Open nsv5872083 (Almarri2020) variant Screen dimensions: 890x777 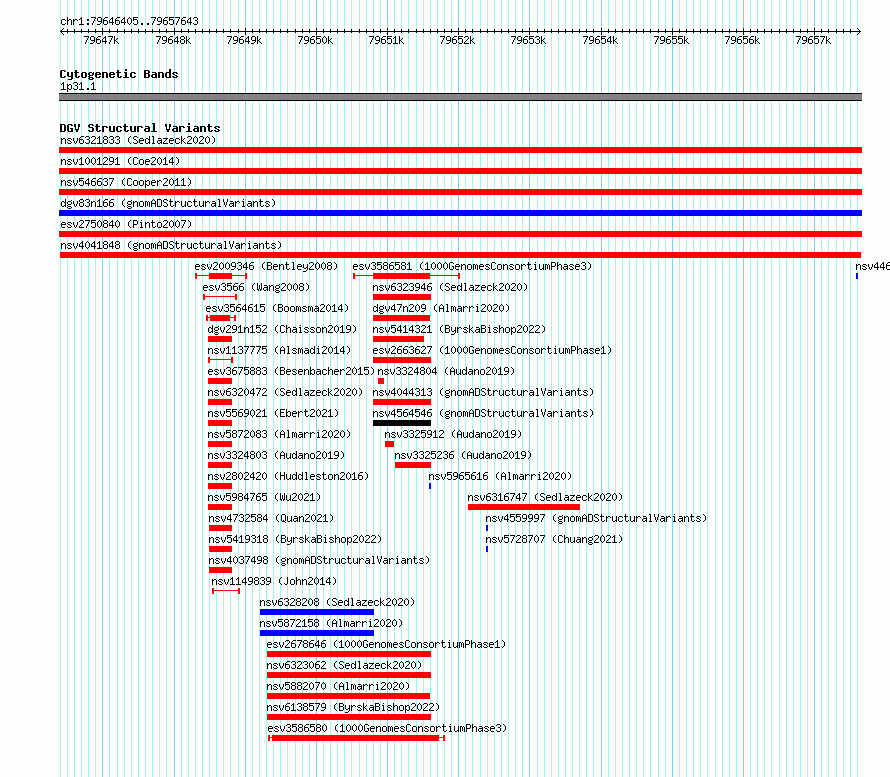(279, 434)
